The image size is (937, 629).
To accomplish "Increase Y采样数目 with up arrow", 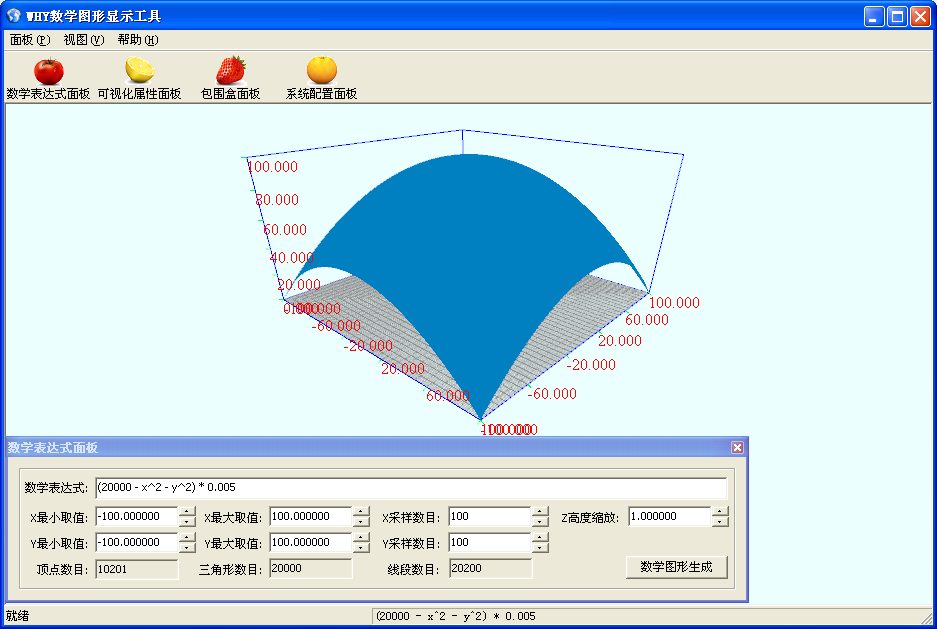I will pos(540,538).
